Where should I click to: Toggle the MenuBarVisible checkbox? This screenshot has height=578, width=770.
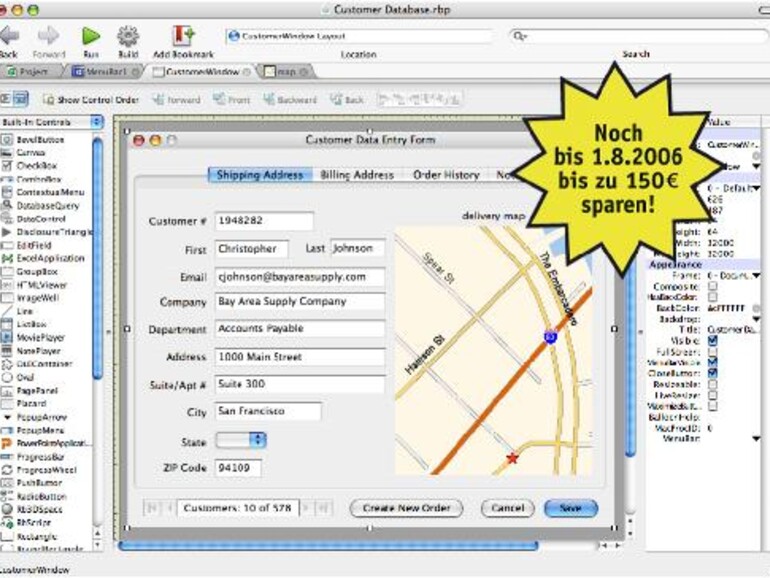click(713, 362)
